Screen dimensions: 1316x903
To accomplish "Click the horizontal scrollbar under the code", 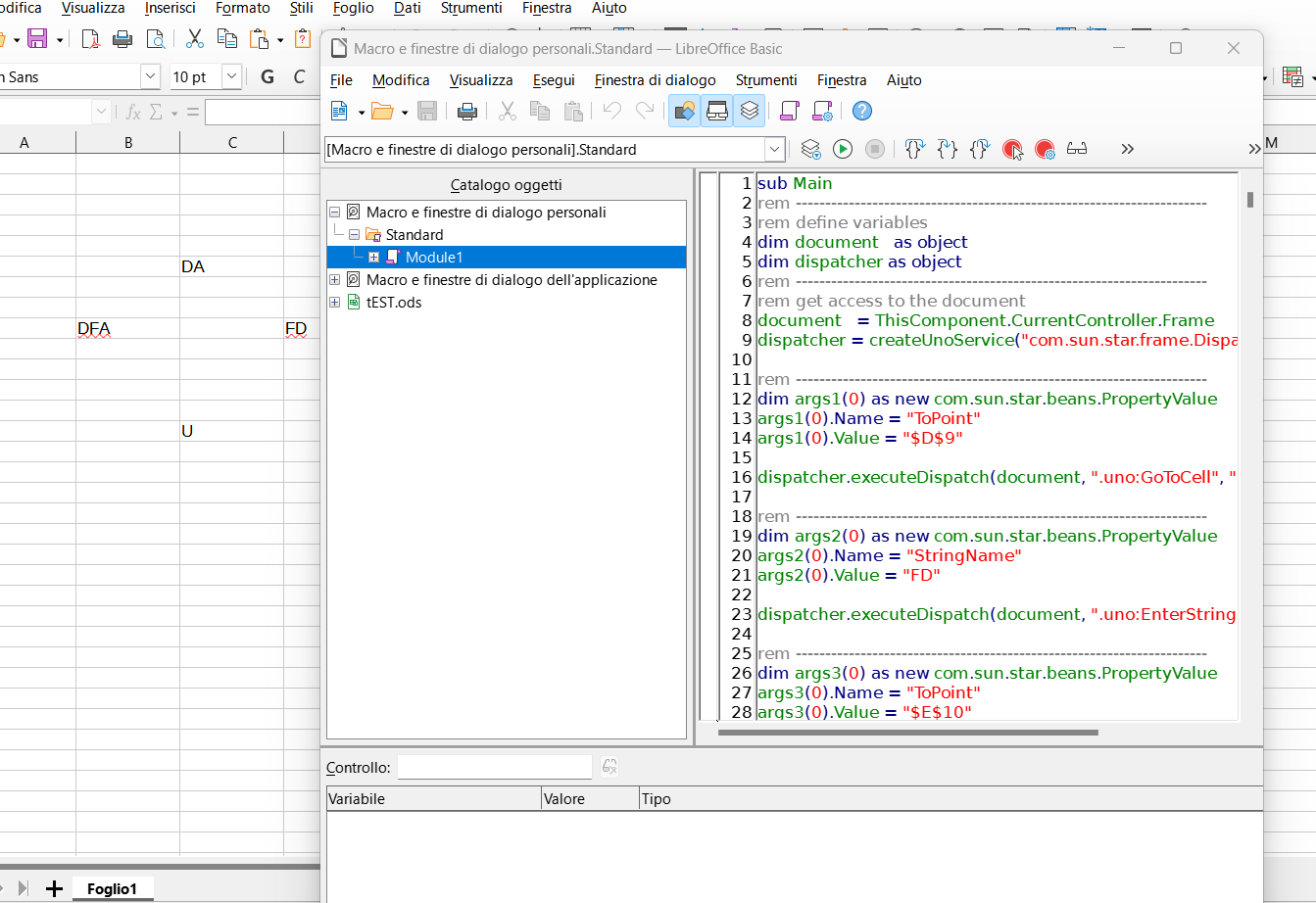I will click(907, 733).
